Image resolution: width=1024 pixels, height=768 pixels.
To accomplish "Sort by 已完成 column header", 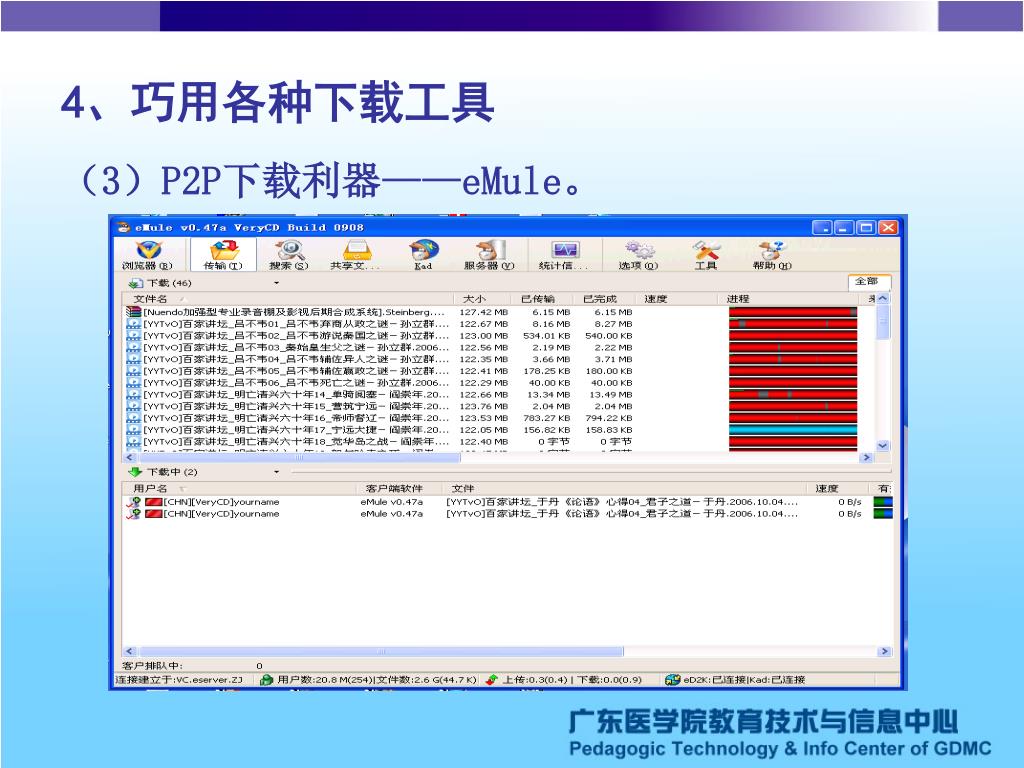I will pyautogui.click(x=604, y=299).
